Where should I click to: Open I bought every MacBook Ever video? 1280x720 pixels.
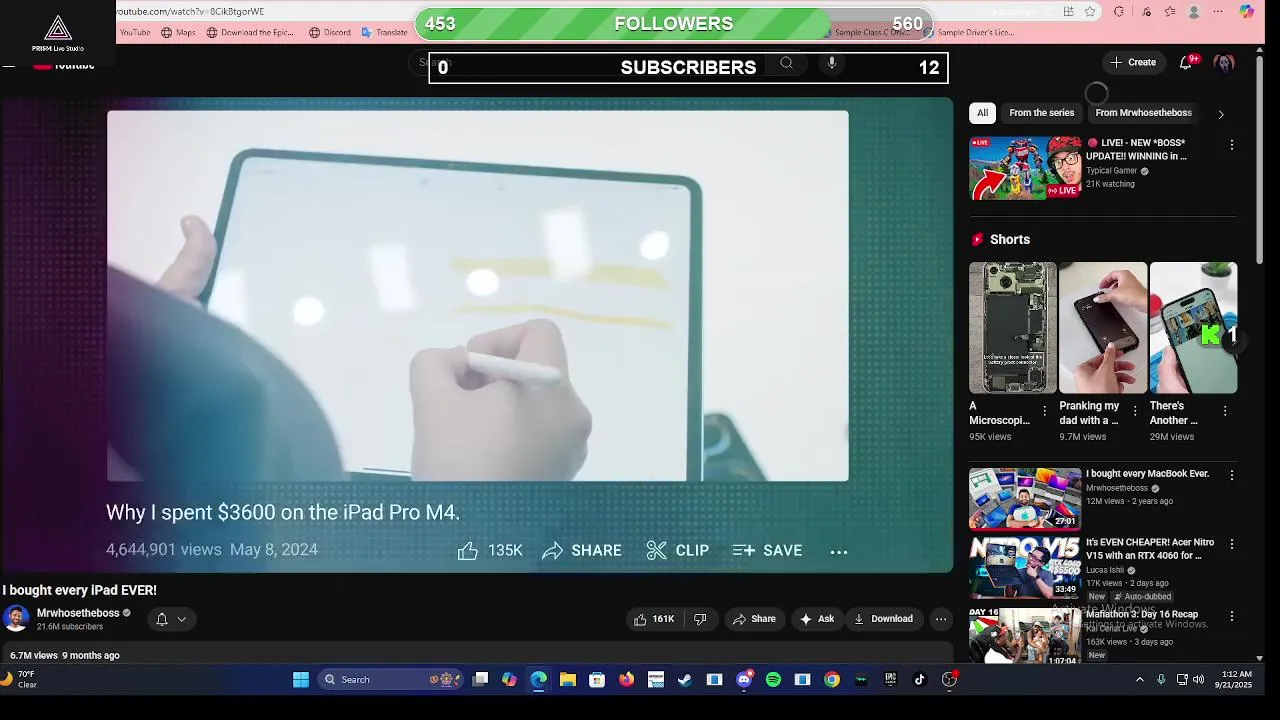coord(1025,498)
